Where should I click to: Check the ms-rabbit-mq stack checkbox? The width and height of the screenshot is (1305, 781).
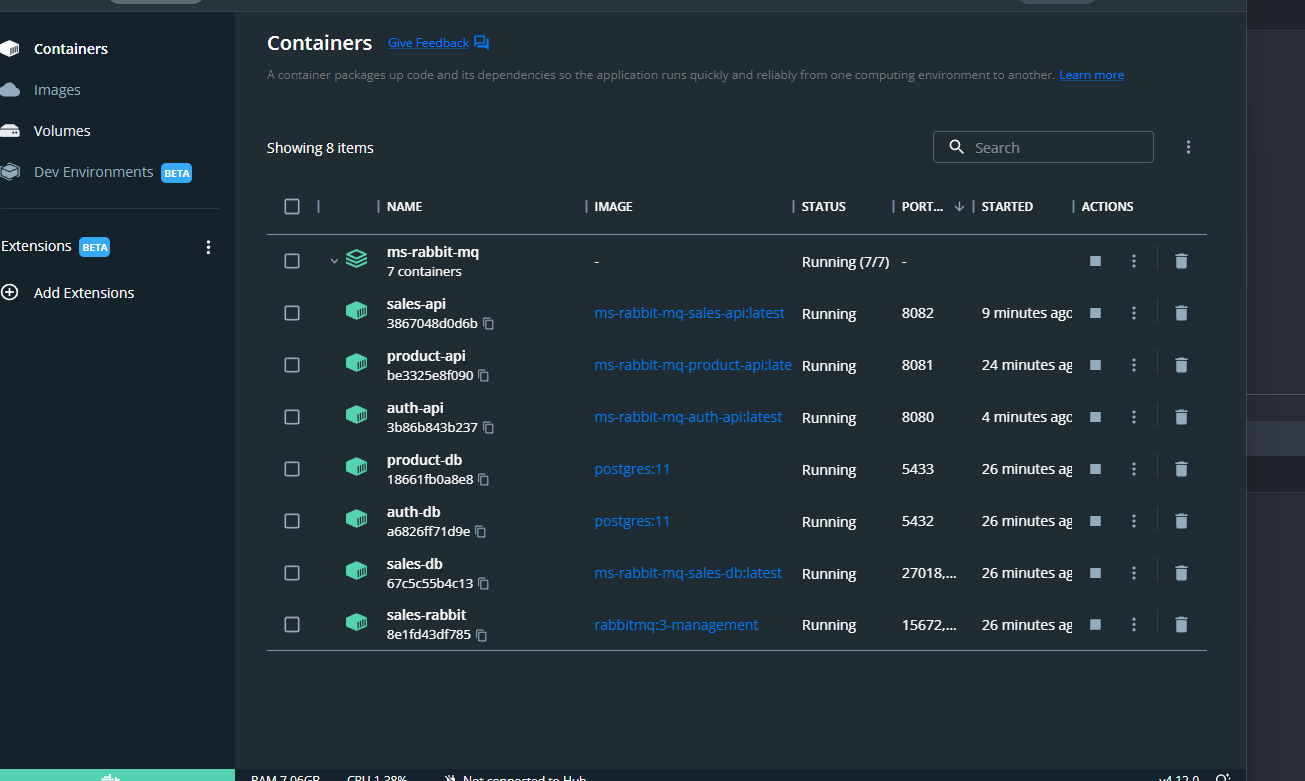point(292,261)
